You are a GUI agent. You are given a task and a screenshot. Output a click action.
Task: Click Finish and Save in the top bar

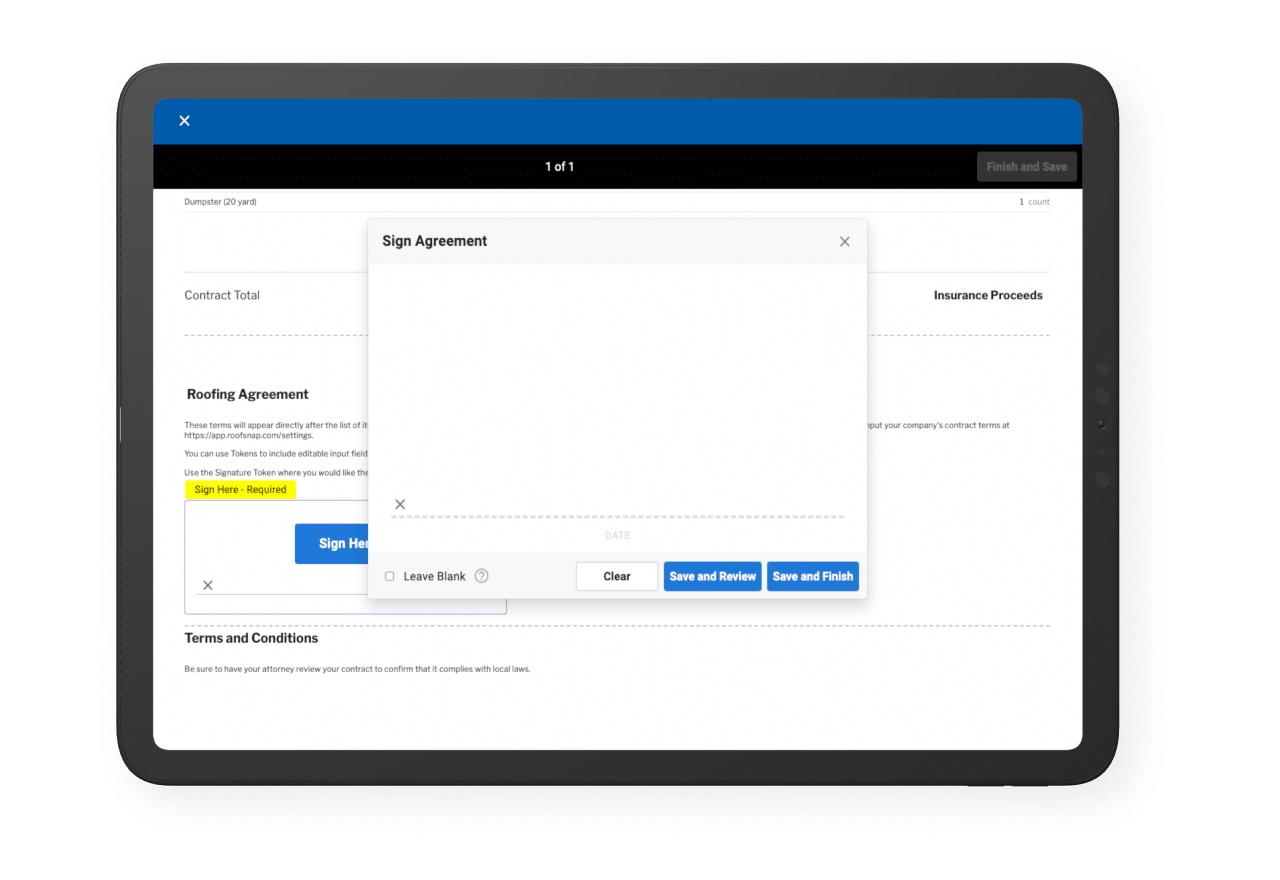(1026, 166)
